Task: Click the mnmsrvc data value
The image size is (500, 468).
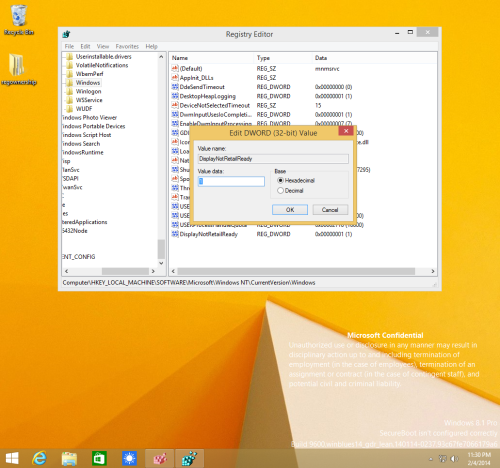Action: pyautogui.click(x=327, y=69)
